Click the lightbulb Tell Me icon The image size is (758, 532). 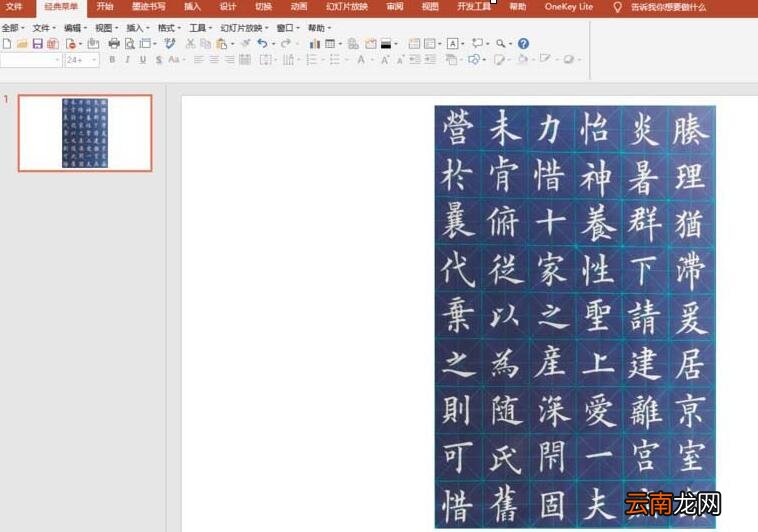click(617, 7)
